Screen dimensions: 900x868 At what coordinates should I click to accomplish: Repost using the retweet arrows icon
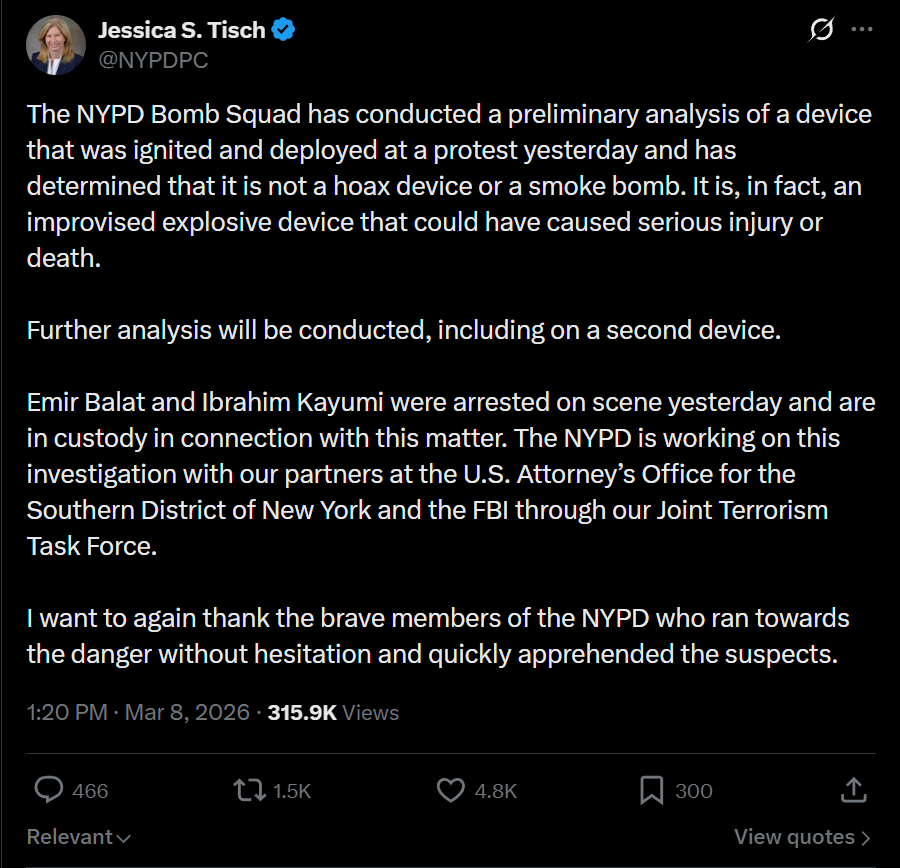[250, 790]
